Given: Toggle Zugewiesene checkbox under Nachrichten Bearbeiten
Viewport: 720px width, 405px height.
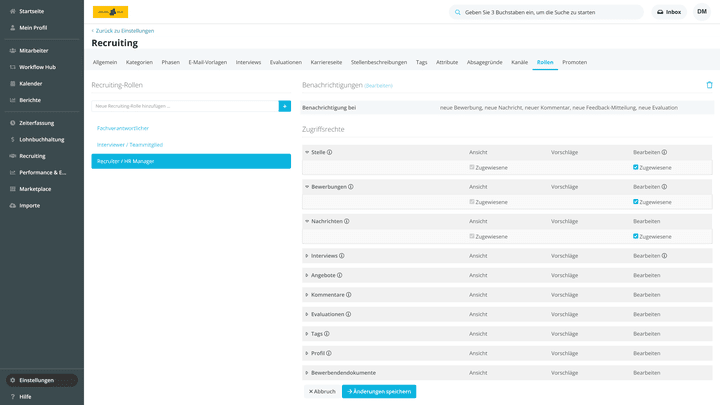Looking at the screenshot, I should coord(636,236).
